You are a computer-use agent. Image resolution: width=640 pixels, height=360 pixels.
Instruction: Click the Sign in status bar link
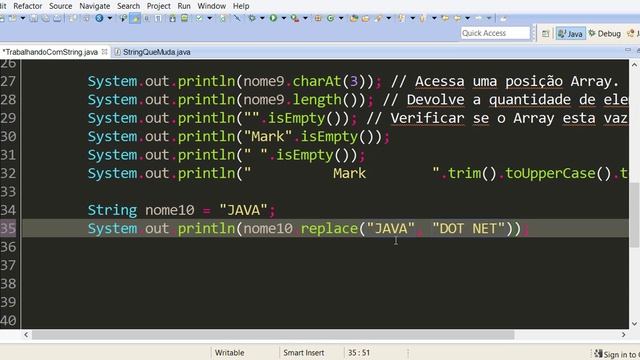click(x=618, y=354)
